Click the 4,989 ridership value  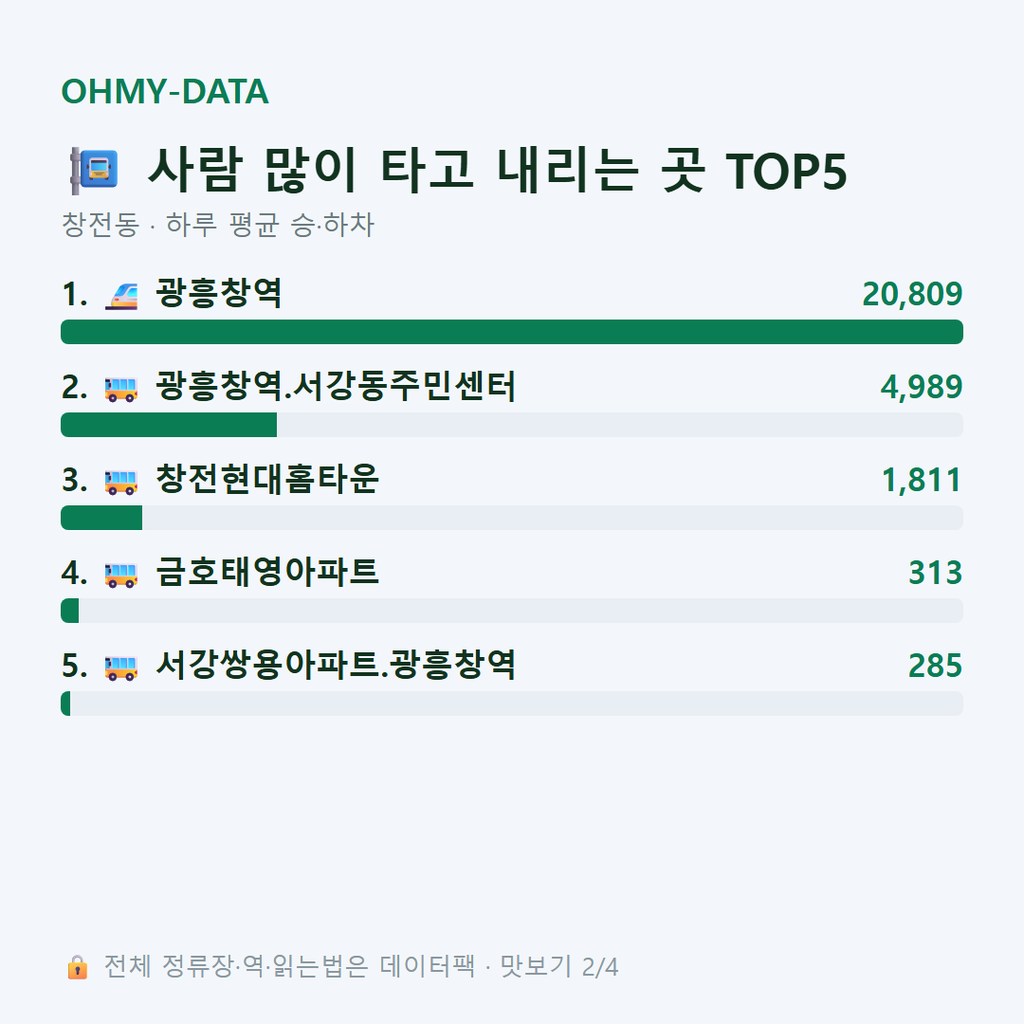[x=921, y=387]
